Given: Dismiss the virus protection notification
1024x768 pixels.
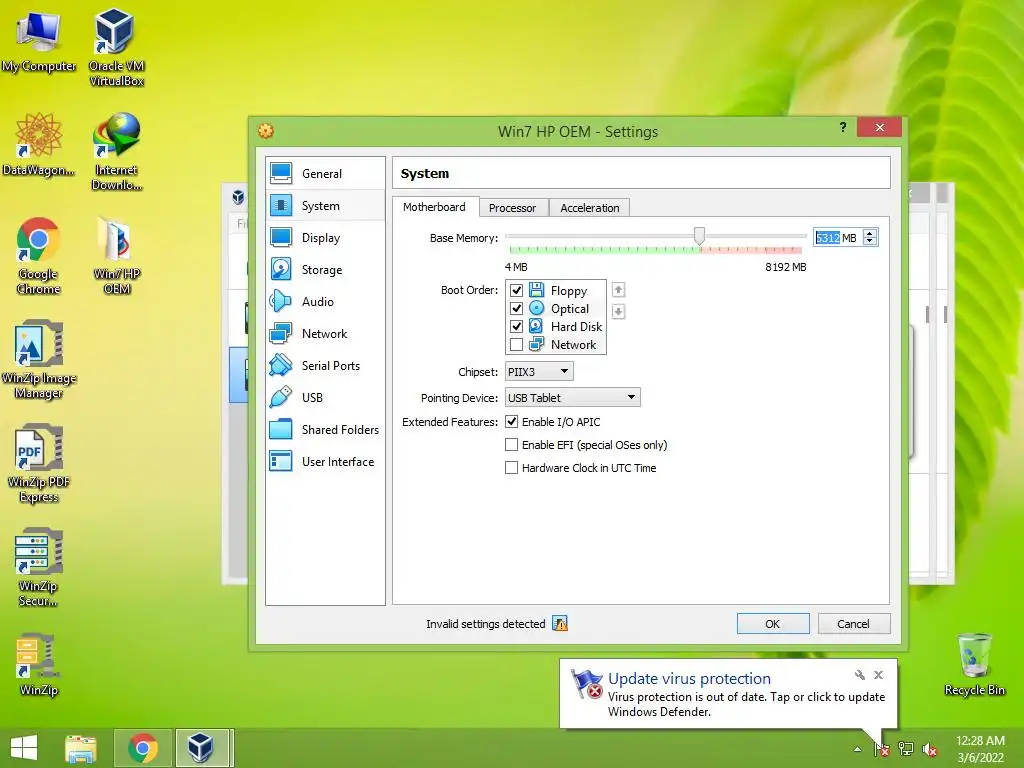Looking at the screenshot, I should point(878,675).
